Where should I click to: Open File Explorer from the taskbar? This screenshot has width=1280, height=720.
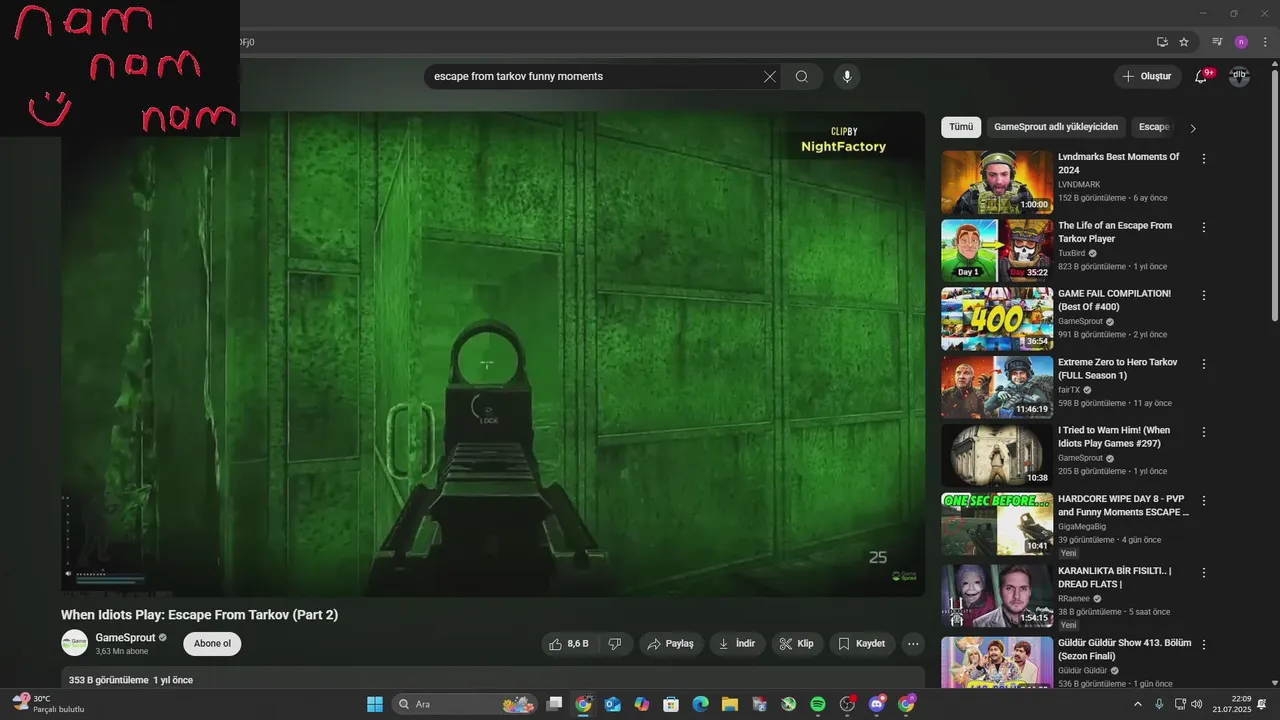(730, 704)
